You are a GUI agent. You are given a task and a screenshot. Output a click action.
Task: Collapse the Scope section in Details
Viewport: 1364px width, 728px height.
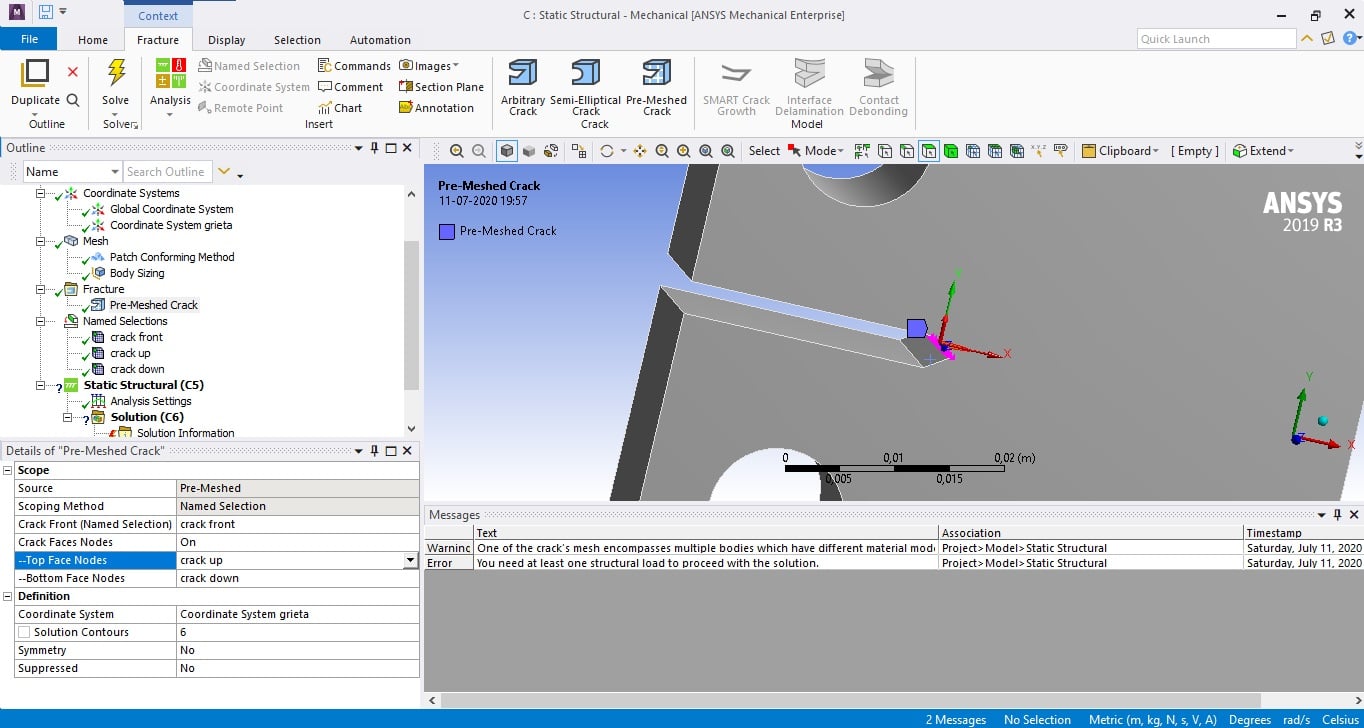(8, 470)
